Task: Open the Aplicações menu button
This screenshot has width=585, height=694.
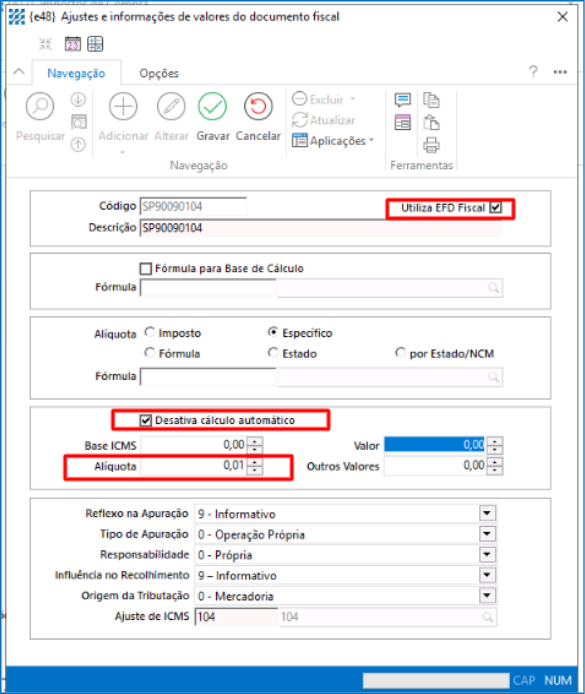Action: pos(333,141)
